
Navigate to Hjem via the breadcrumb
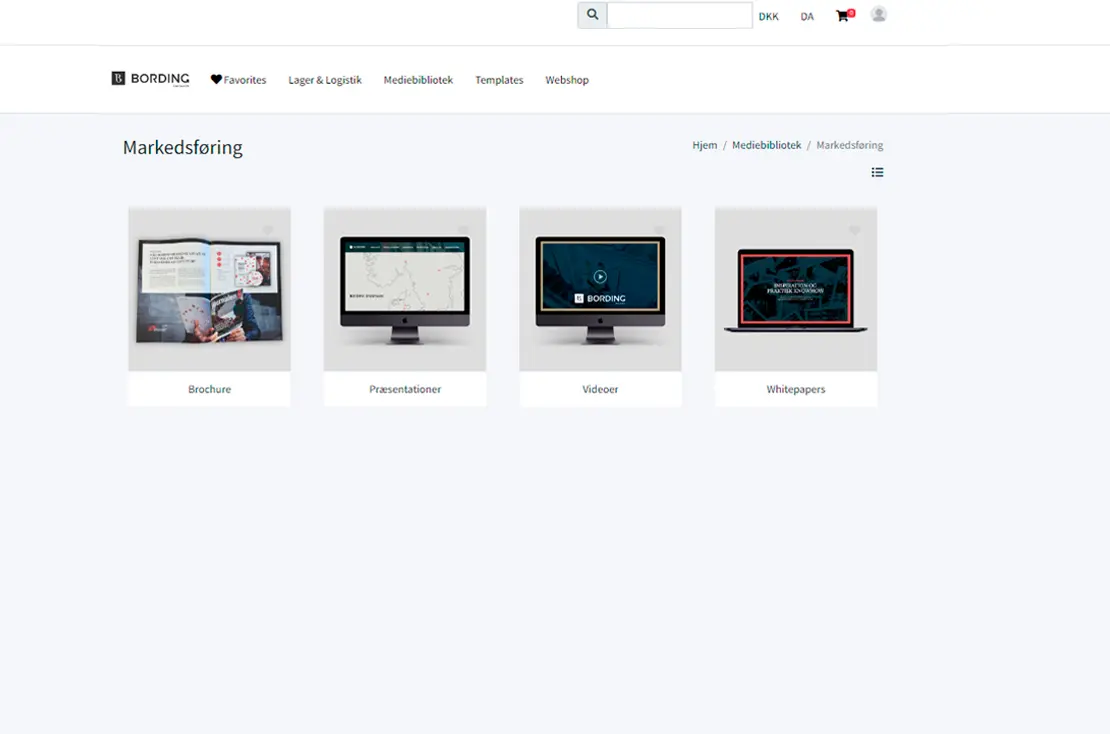click(x=704, y=144)
